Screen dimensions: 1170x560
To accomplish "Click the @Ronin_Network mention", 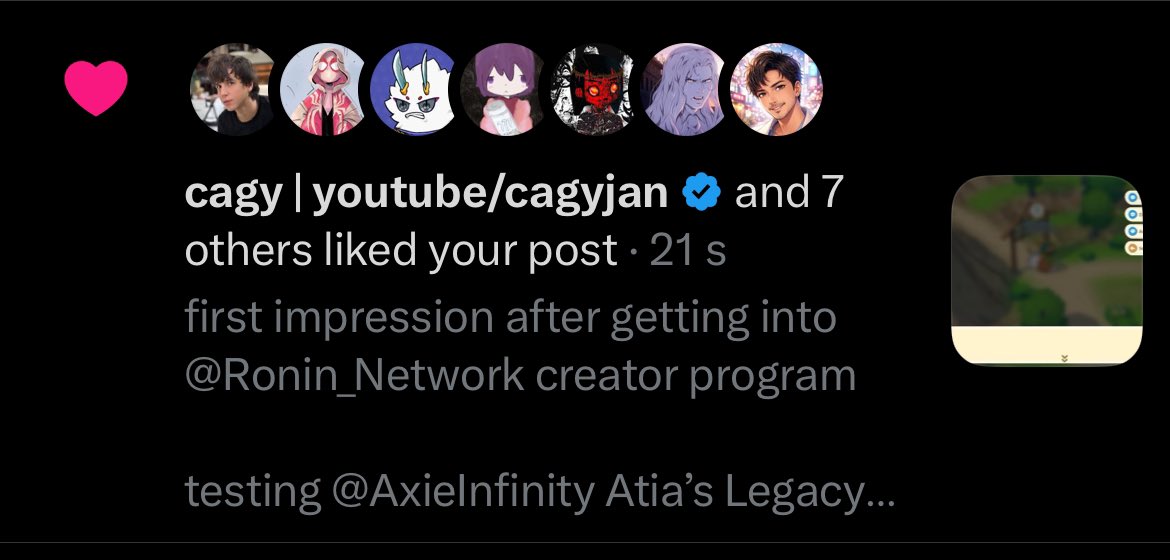I will pos(354,376).
